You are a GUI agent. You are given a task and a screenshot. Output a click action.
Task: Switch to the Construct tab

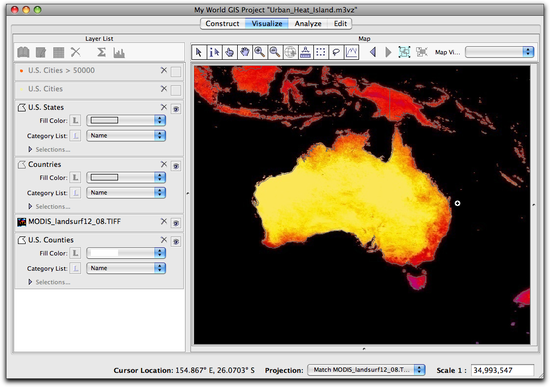[222, 24]
